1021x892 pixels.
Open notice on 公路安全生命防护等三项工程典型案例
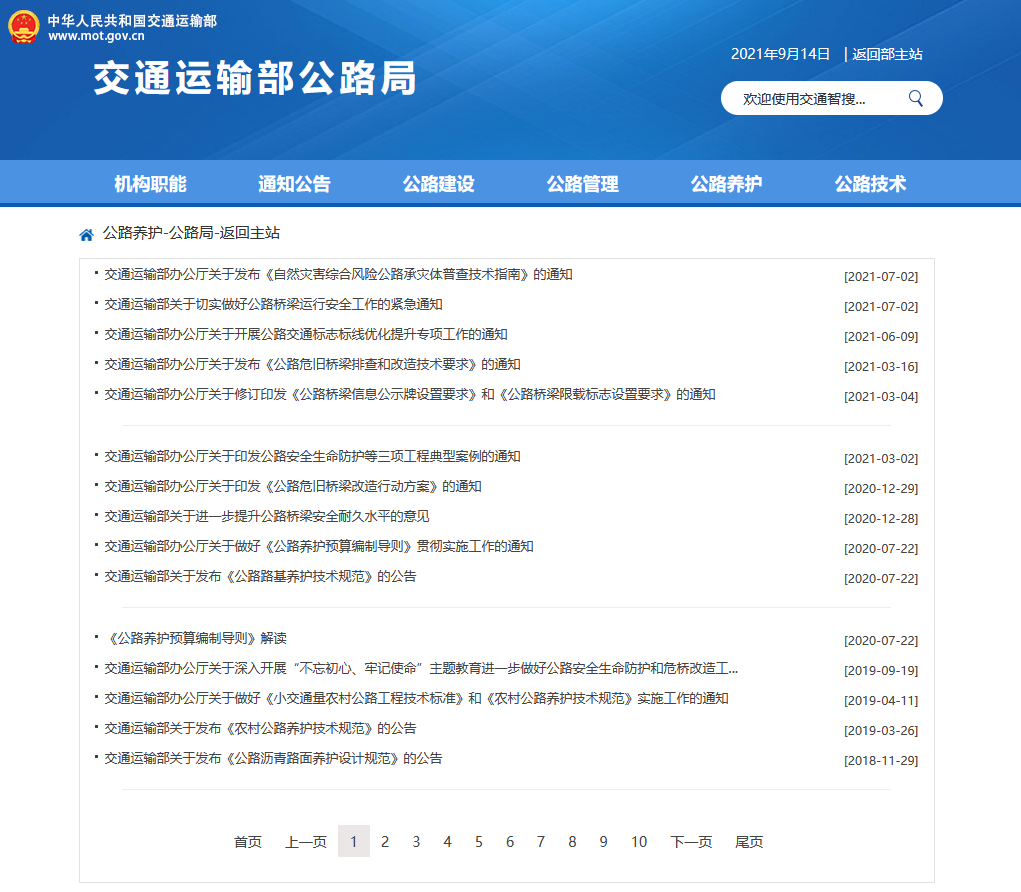313,456
